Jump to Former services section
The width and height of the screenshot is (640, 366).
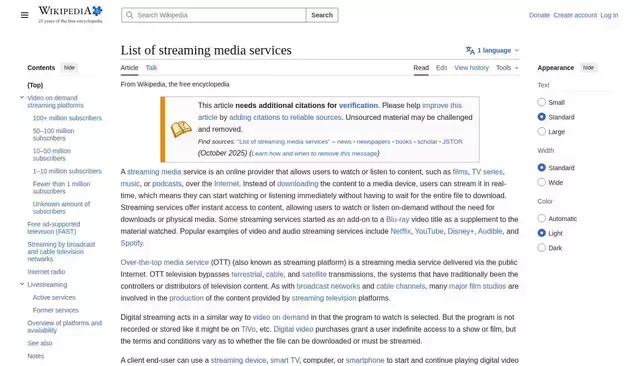coord(56,310)
